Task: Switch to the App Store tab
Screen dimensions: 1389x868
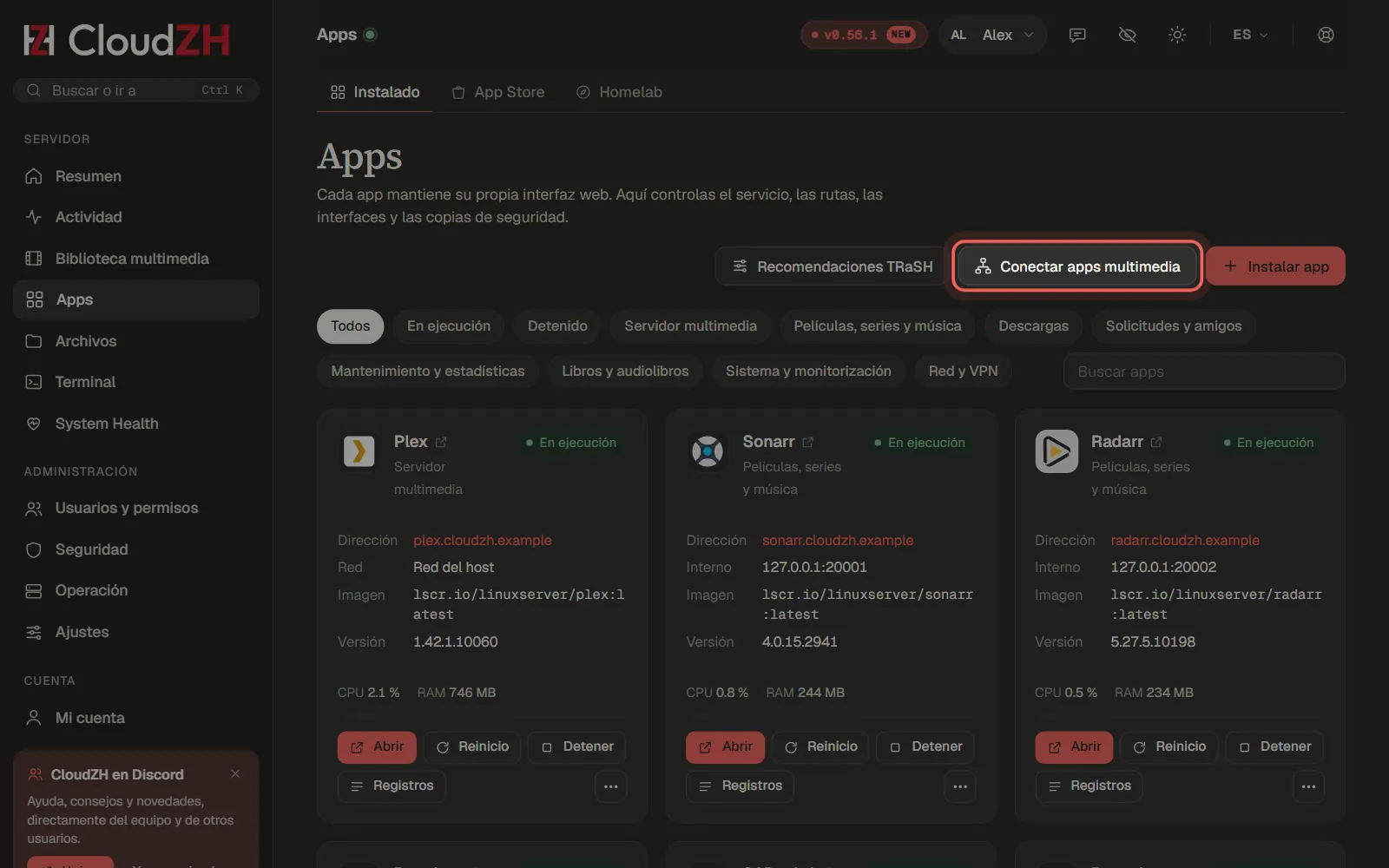Action: [498, 92]
